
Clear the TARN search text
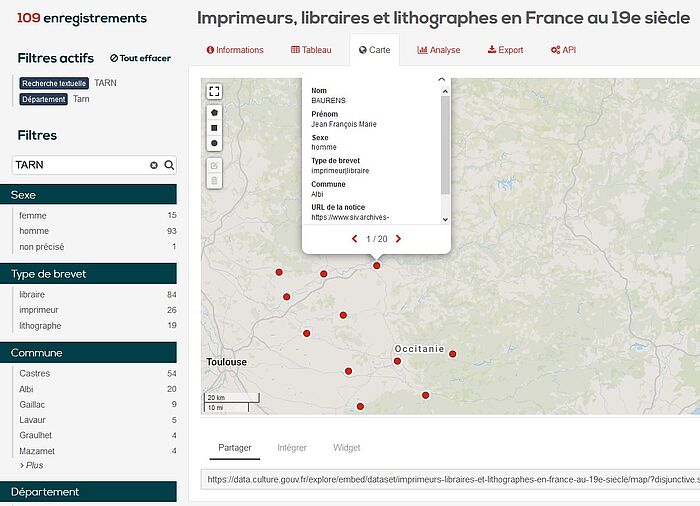tap(154, 165)
